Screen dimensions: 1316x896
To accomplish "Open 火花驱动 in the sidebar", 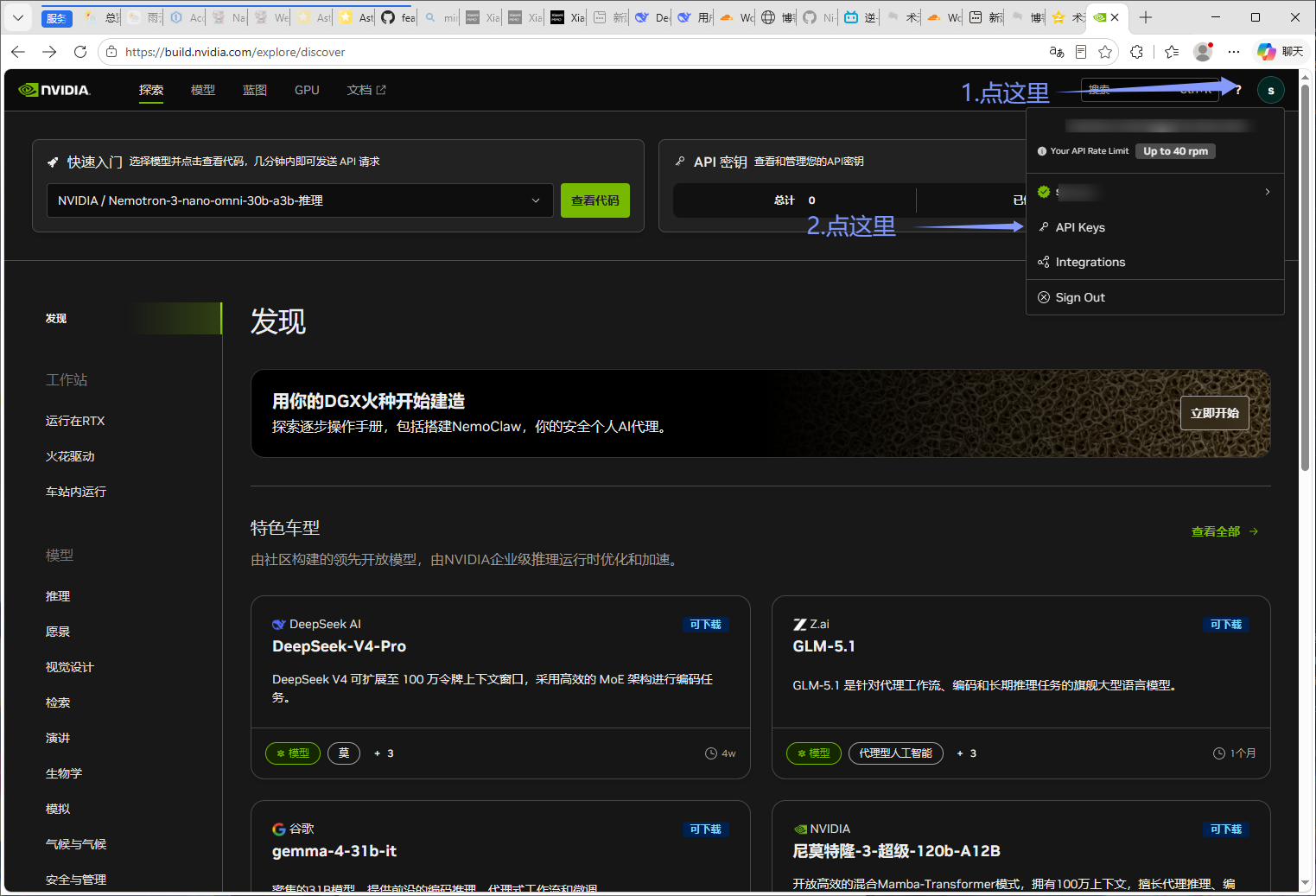I will coord(70,456).
